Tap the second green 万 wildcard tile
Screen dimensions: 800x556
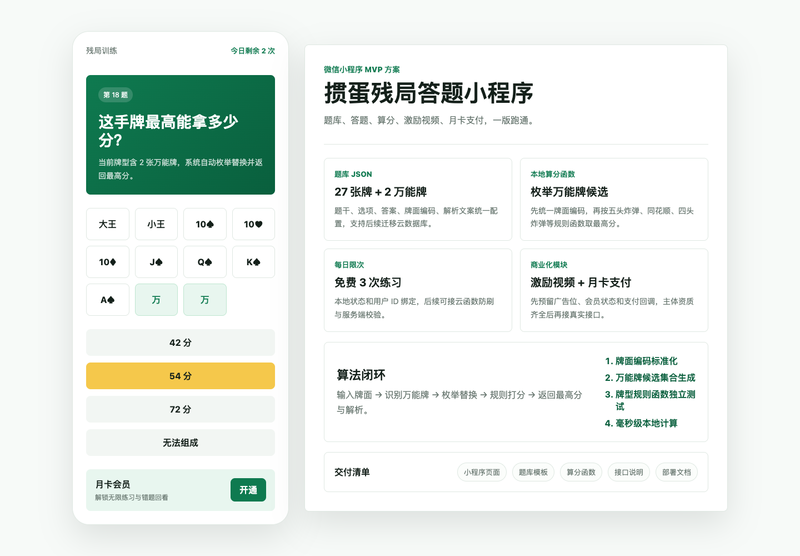click(x=205, y=299)
